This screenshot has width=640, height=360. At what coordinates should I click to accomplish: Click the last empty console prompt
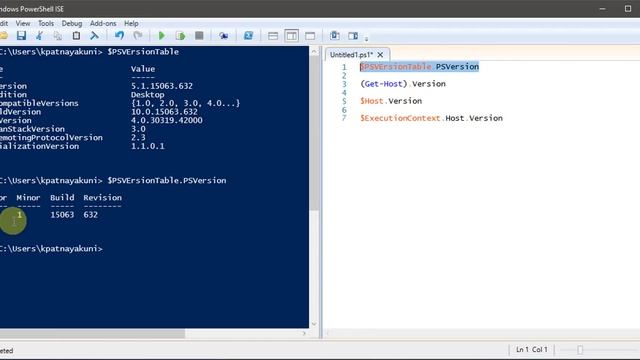[x=51, y=249]
